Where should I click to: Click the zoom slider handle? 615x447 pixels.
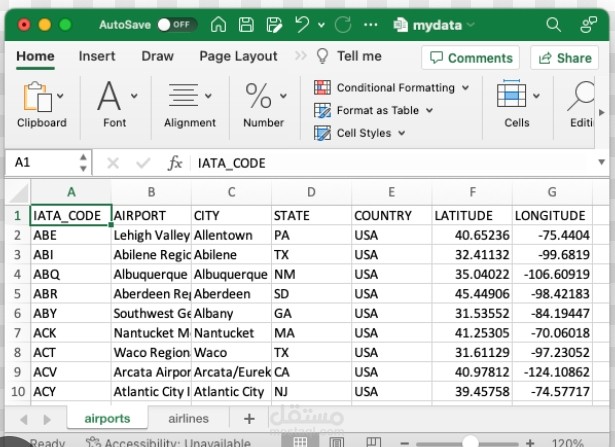coord(470,442)
